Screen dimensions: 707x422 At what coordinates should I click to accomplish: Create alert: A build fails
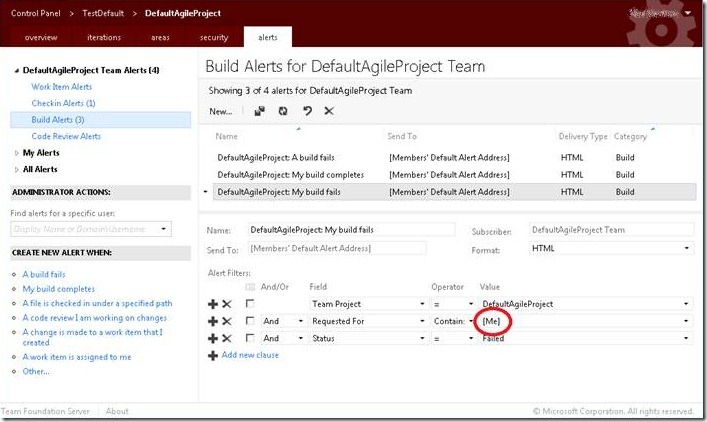(44, 274)
